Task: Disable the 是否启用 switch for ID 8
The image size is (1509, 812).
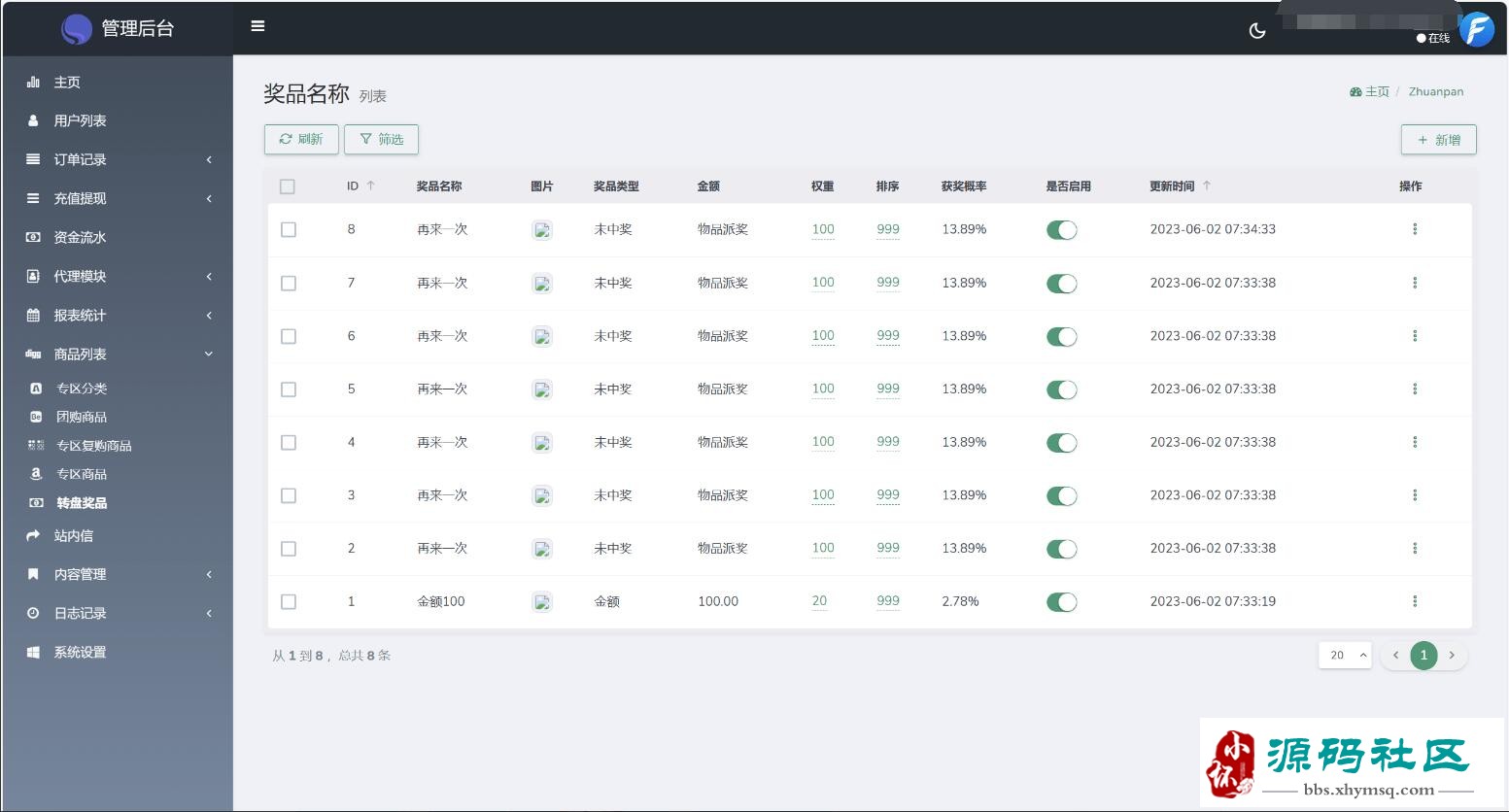Action: 1062,230
